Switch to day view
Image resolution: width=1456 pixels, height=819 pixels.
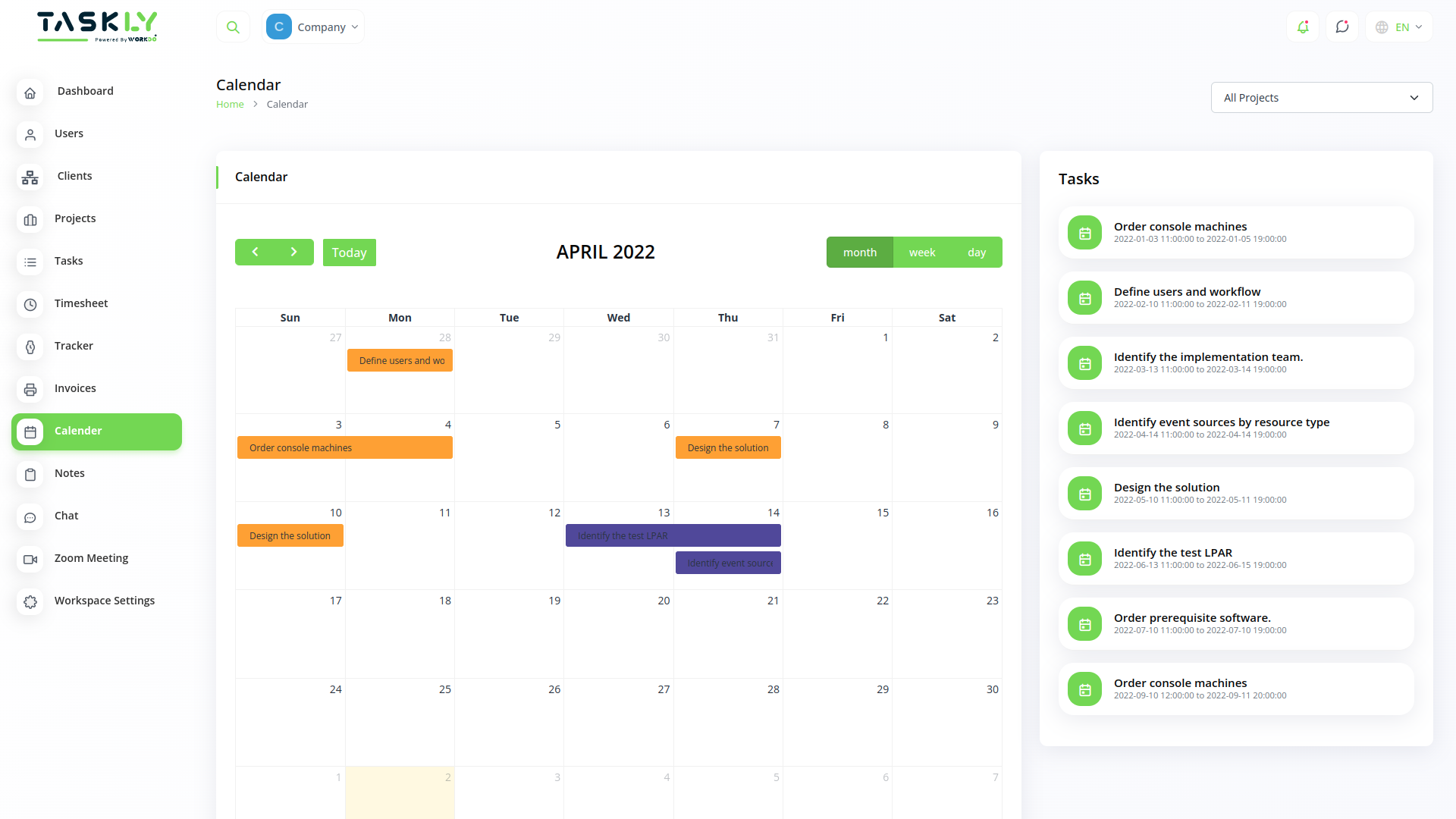tap(977, 252)
